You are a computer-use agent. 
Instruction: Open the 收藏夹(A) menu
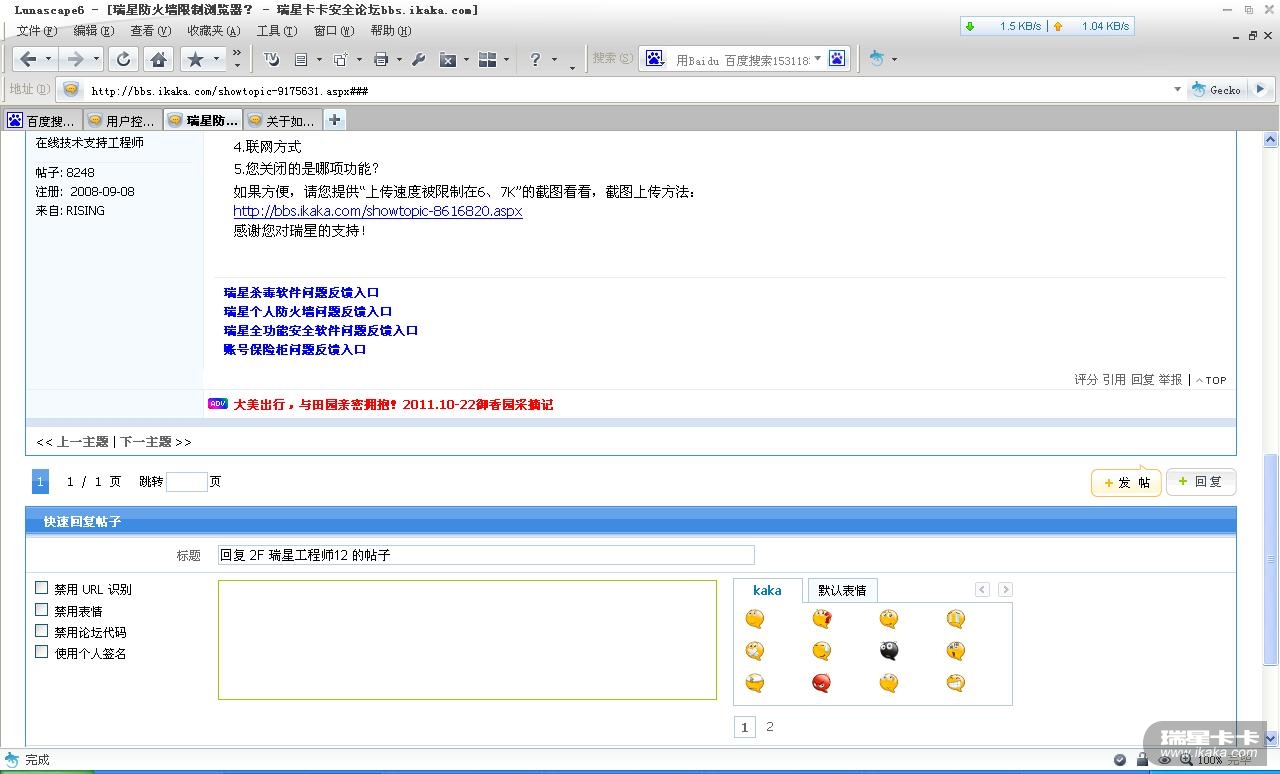[x=213, y=31]
